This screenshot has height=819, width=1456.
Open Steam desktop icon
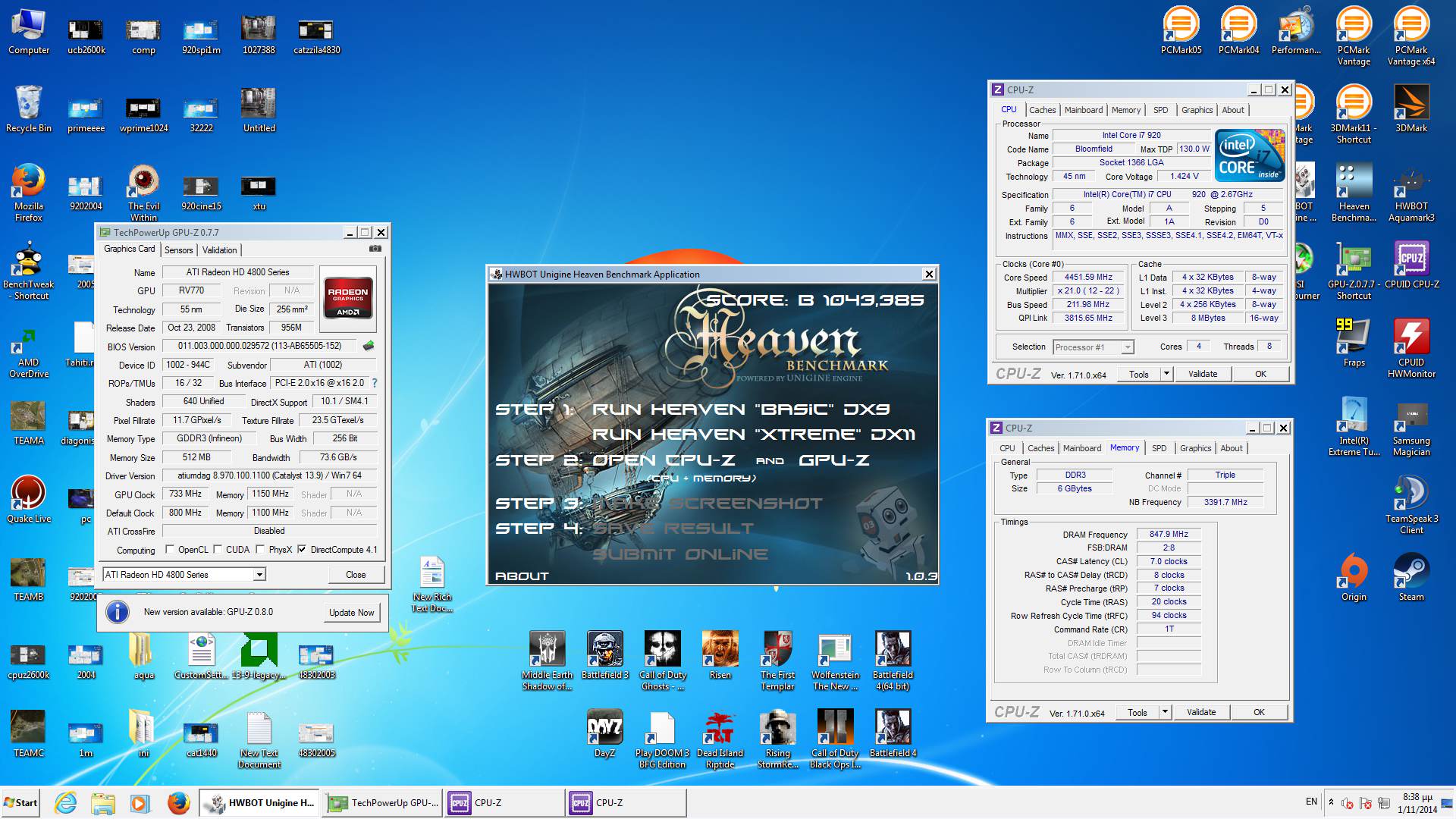click(1411, 578)
